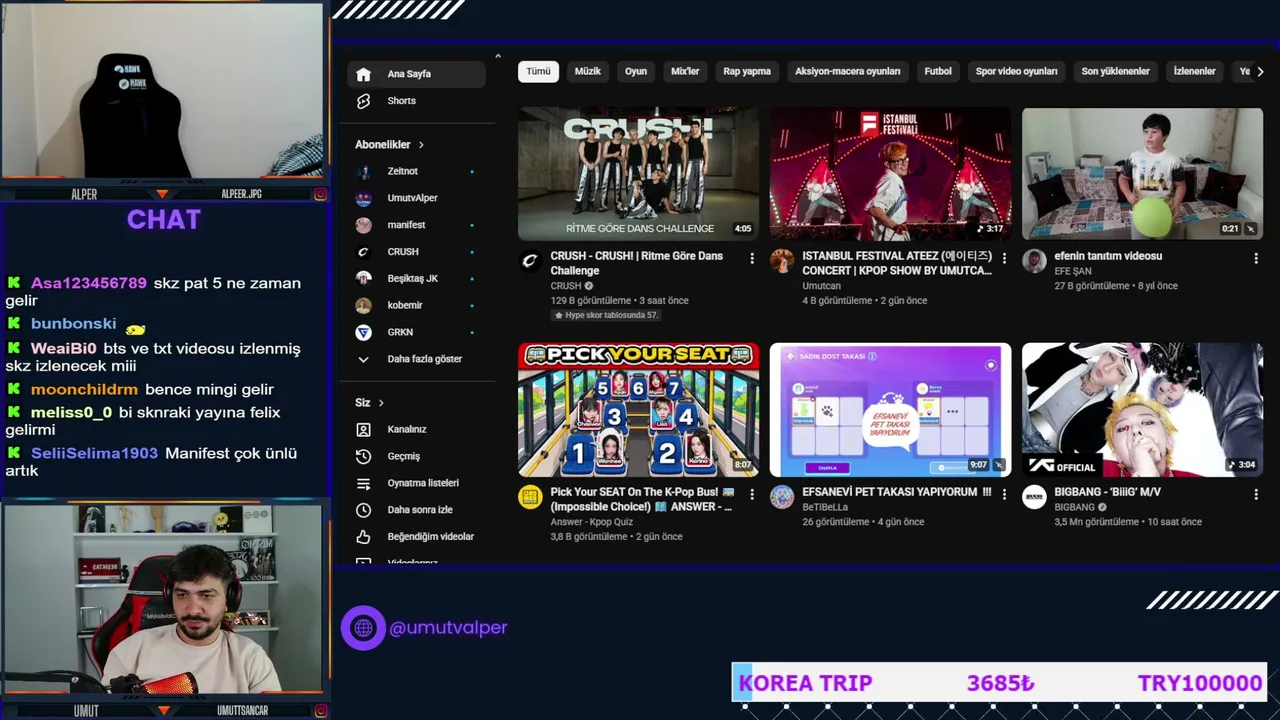Viewport: 1280px width, 720px height.
Task: Expand the Siz section arrow
Action: point(381,403)
